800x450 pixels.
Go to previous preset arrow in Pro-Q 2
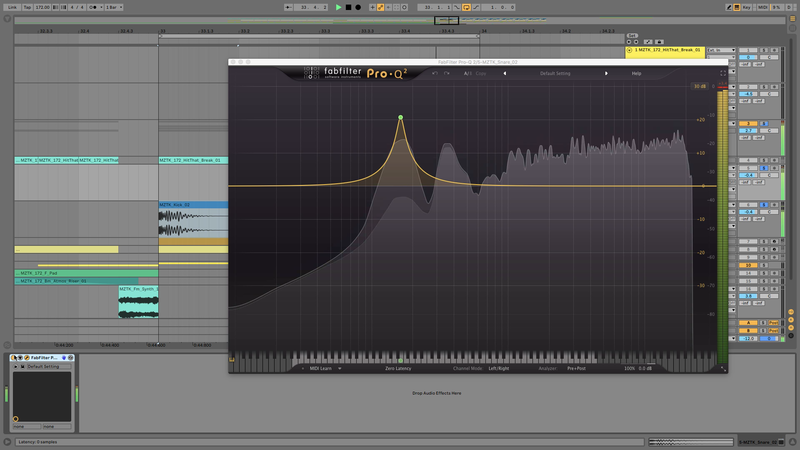pyautogui.click(x=505, y=73)
